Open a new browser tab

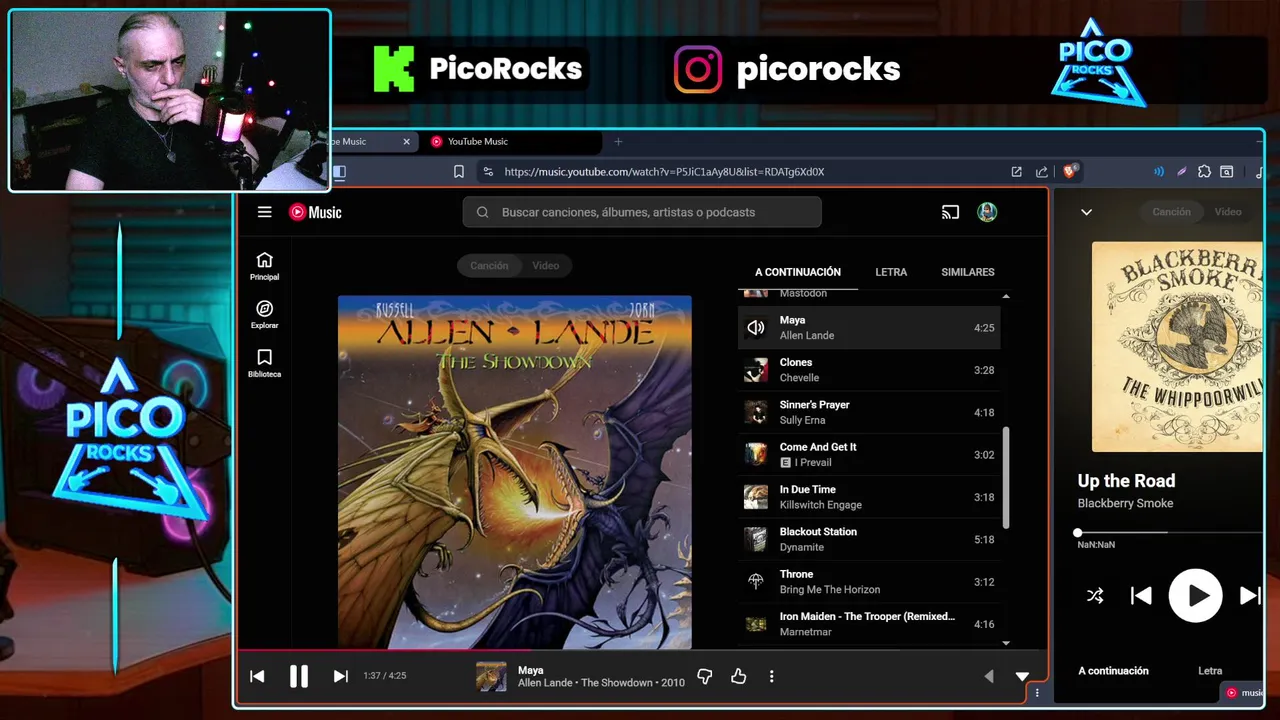tap(618, 142)
